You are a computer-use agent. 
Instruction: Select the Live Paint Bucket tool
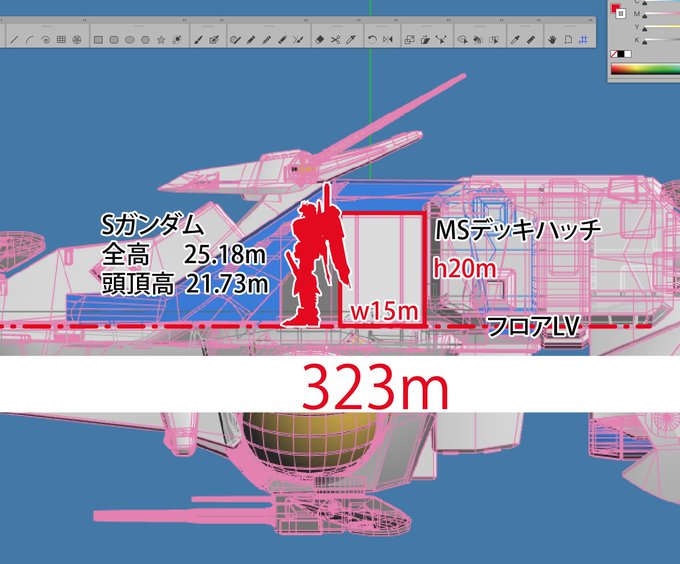coord(478,40)
